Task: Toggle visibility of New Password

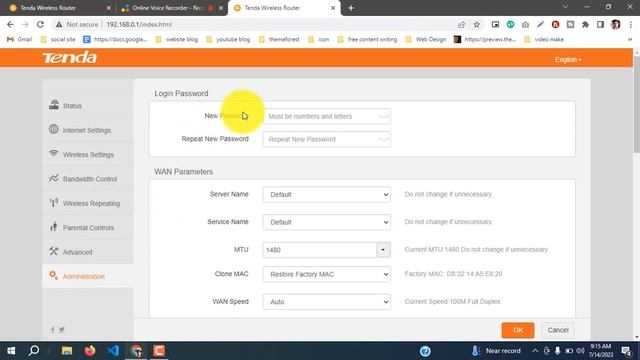Action: tap(383, 116)
